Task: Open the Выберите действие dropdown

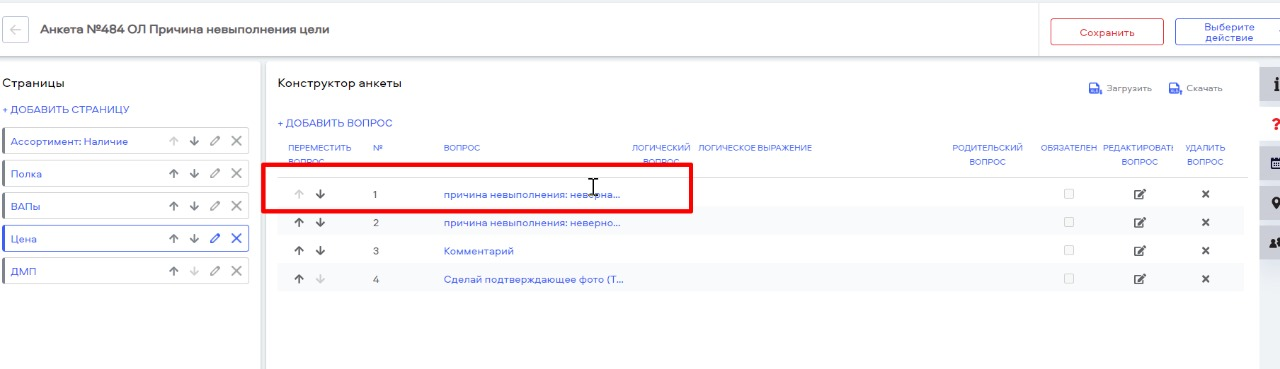Action: (1228, 32)
